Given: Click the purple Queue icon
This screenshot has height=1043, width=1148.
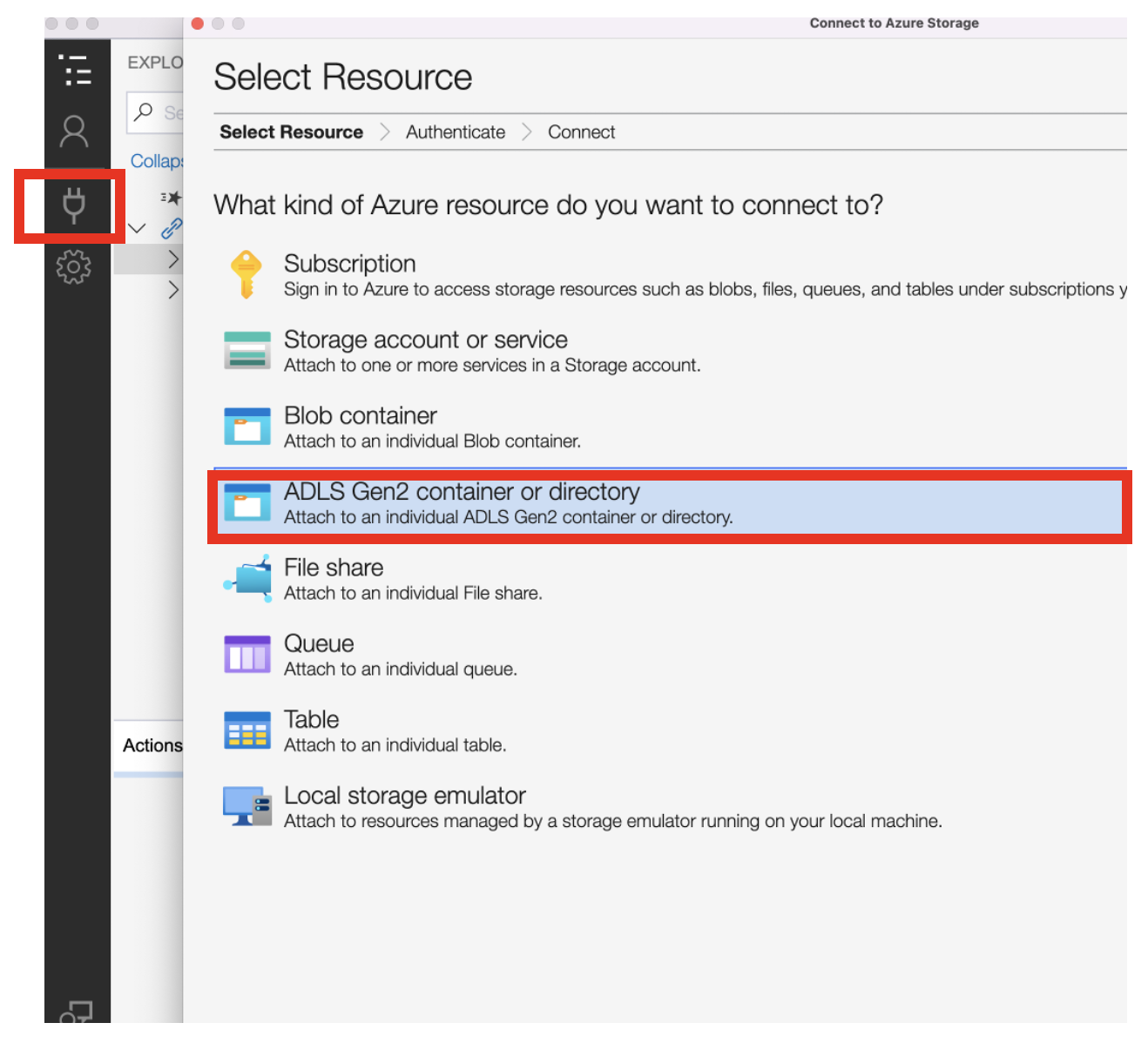Looking at the screenshot, I should coord(247,654).
